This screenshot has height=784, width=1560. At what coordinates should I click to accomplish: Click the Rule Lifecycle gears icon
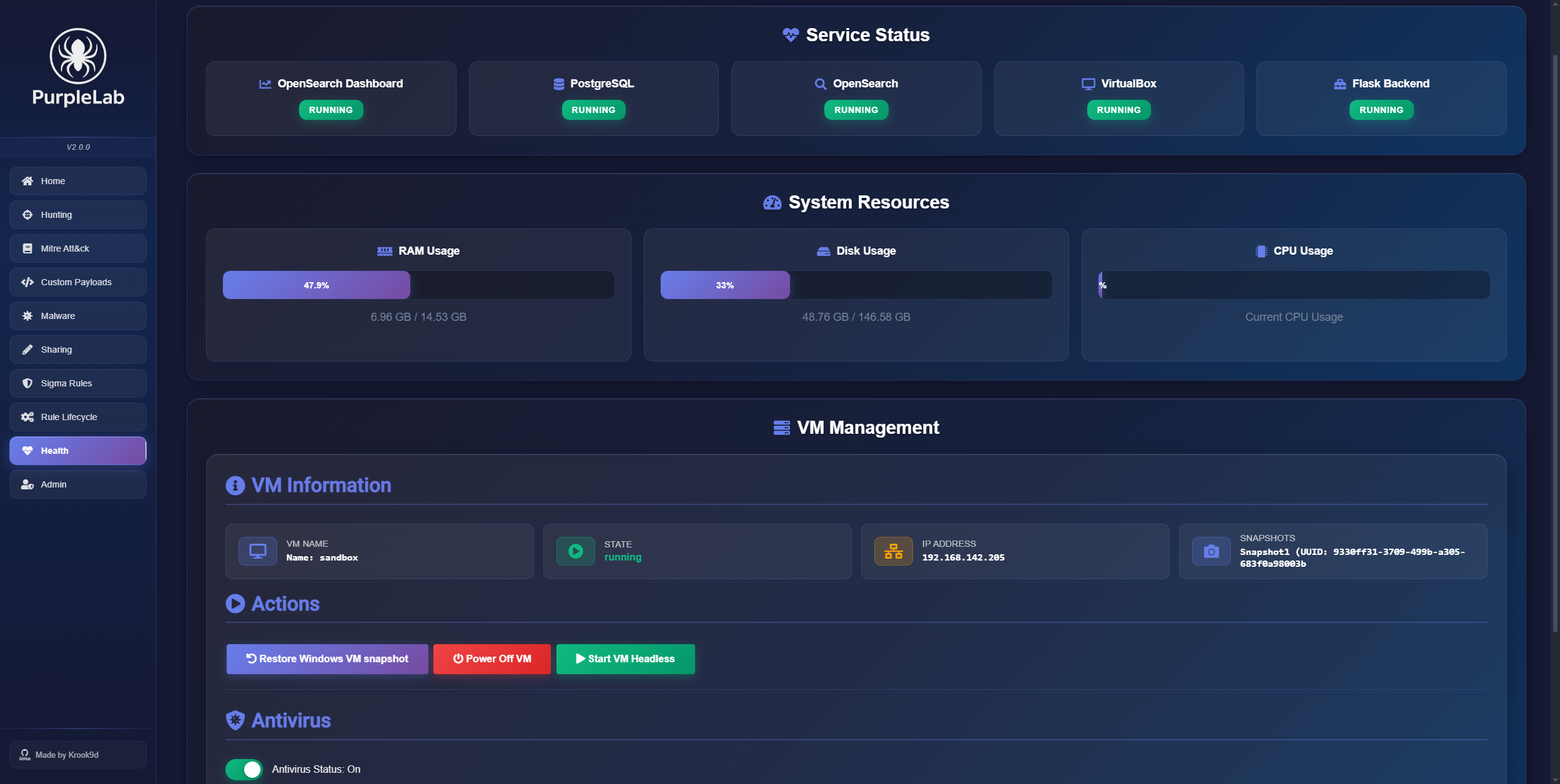(x=27, y=417)
